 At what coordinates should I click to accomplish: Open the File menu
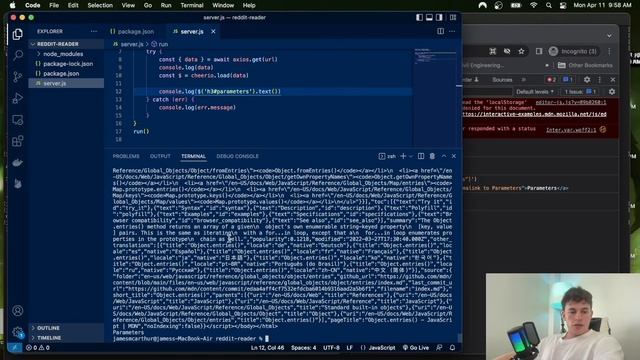(x=54, y=5)
